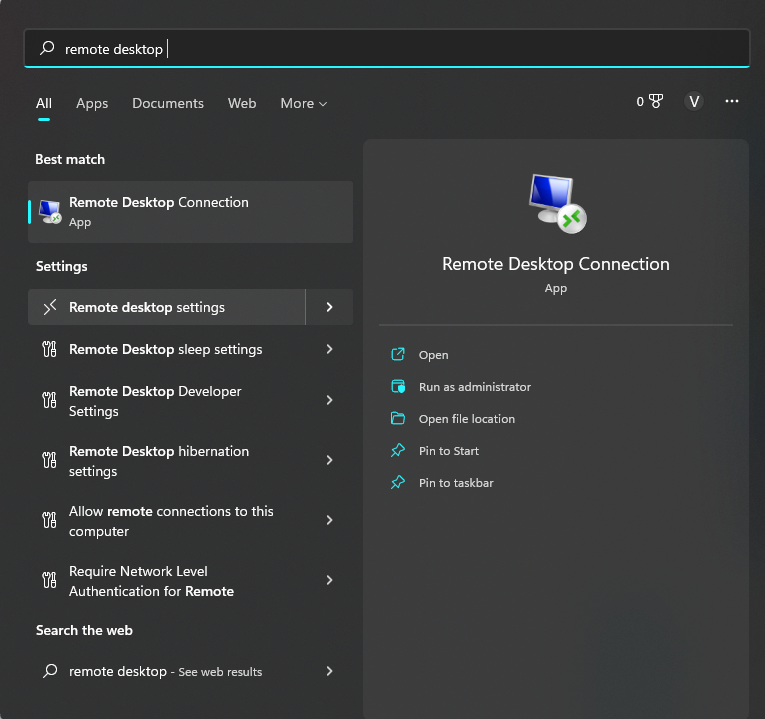
Task: Click the Pin to Start pin icon
Action: coord(398,450)
